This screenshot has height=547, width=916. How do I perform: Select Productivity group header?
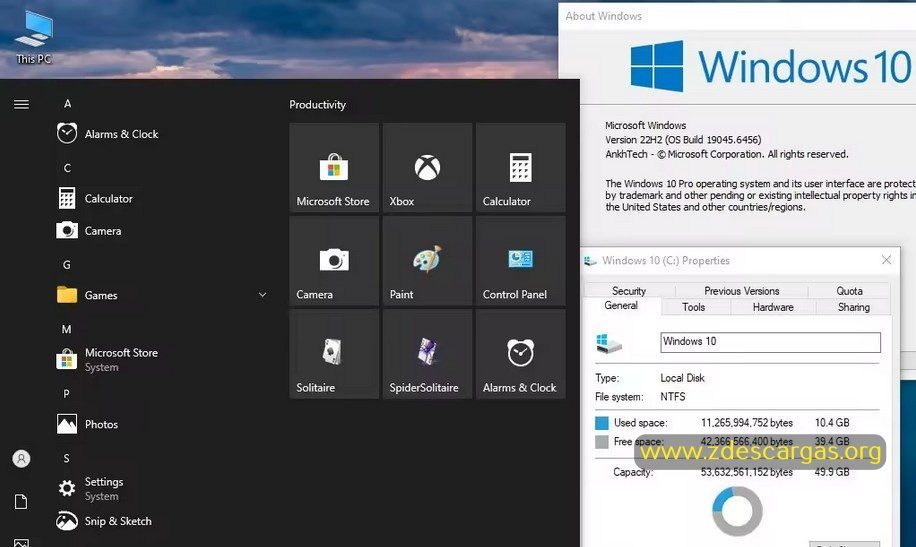(x=317, y=105)
